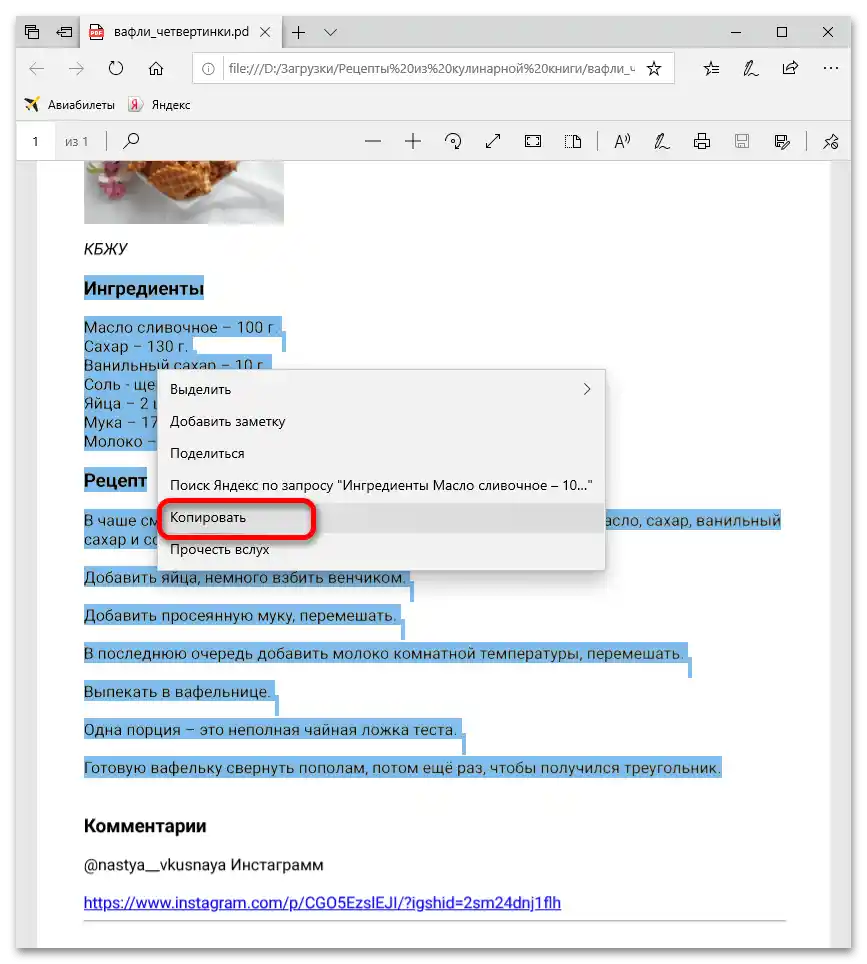Click the PDF page number field

point(36,141)
